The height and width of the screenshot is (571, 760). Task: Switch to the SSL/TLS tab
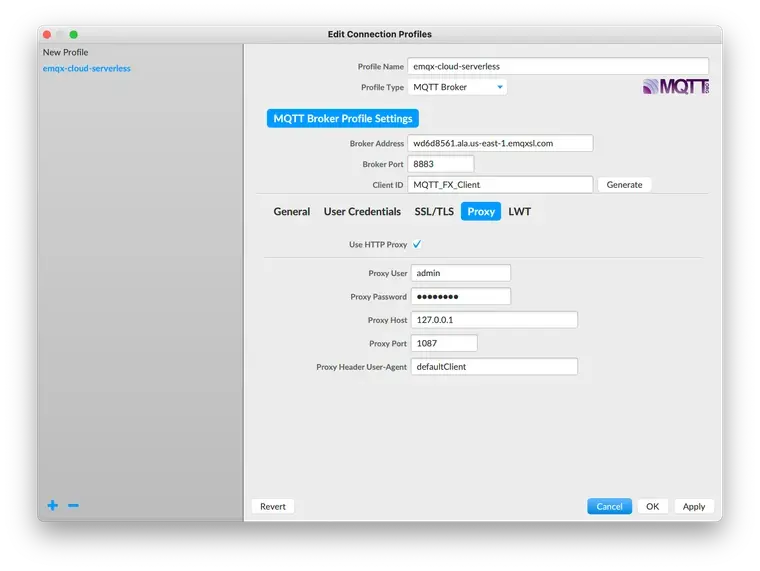(x=434, y=211)
